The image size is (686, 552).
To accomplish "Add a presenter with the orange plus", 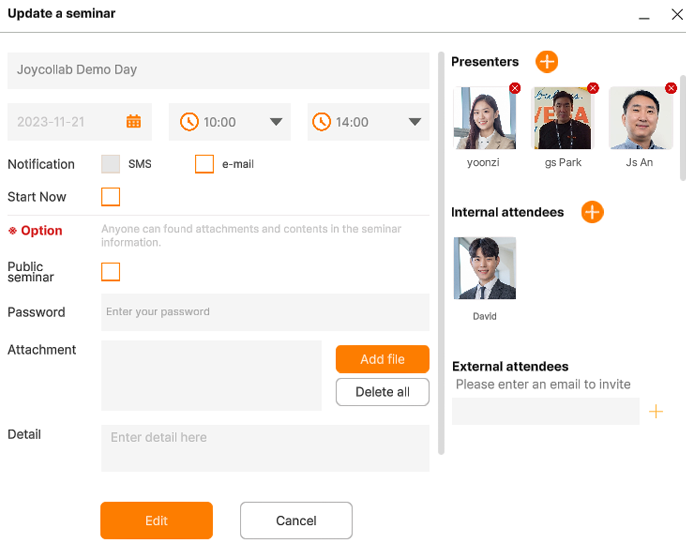I will pos(546,62).
